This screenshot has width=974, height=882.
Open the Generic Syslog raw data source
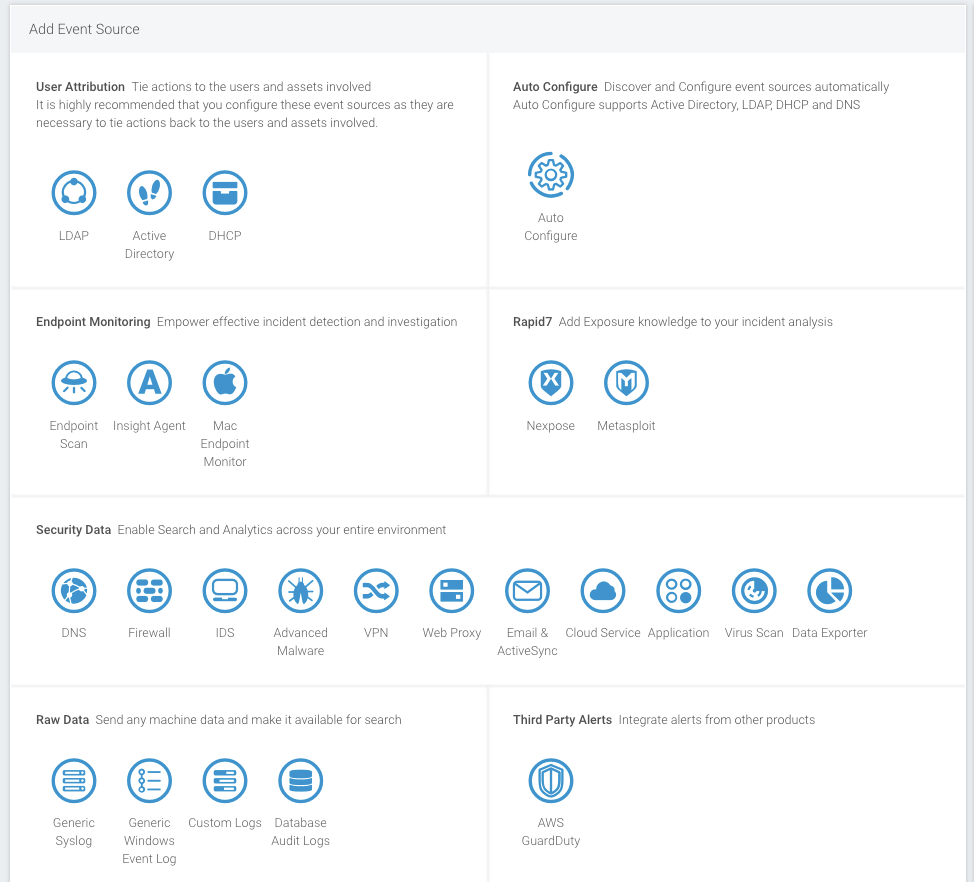click(x=74, y=780)
